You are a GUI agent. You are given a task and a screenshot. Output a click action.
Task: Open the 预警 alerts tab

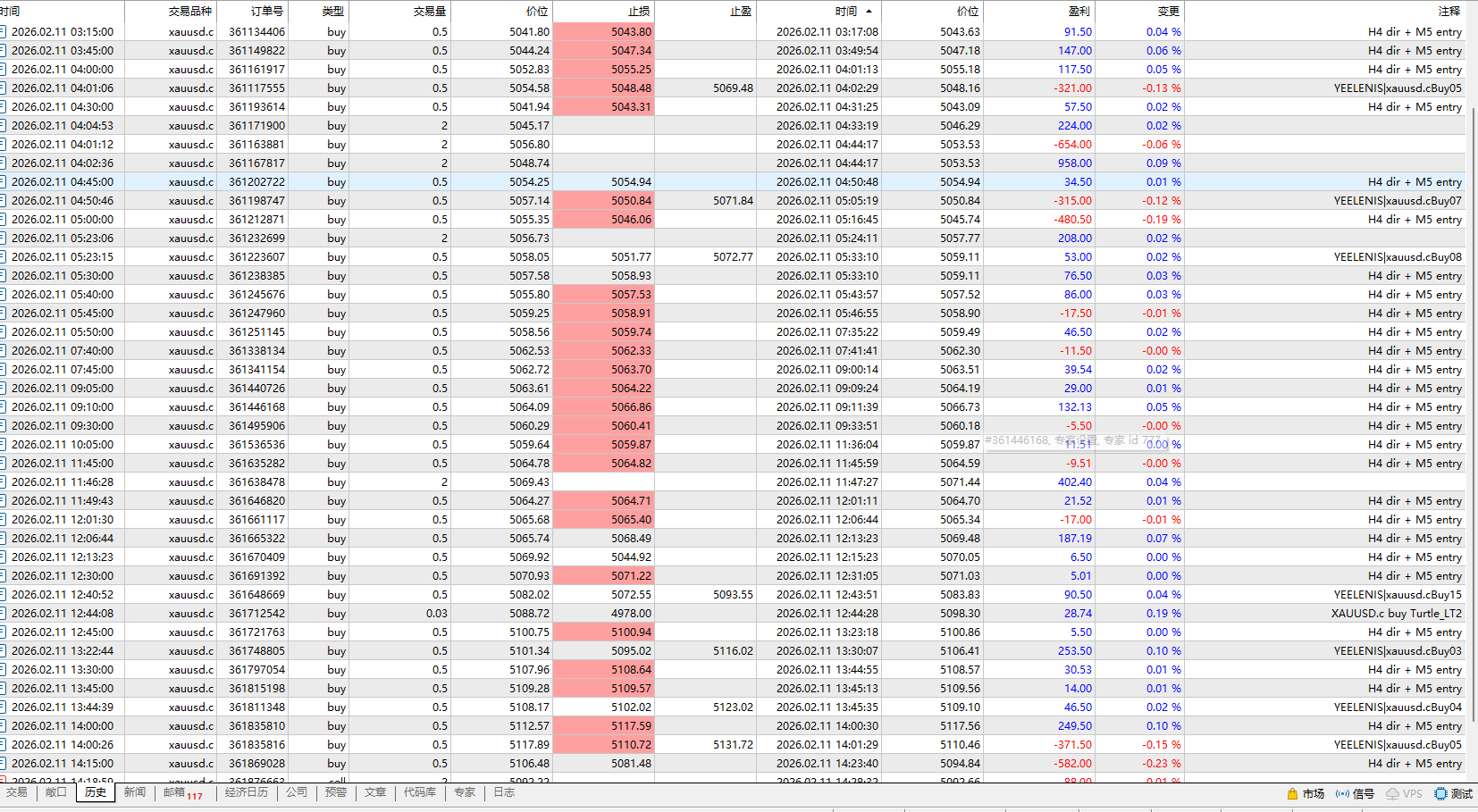click(336, 792)
